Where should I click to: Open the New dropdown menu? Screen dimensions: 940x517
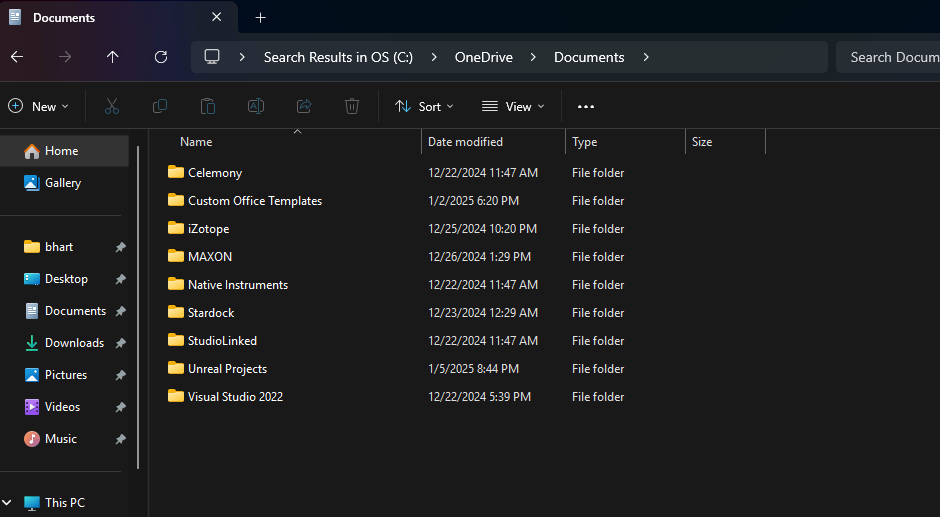[x=38, y=106]
